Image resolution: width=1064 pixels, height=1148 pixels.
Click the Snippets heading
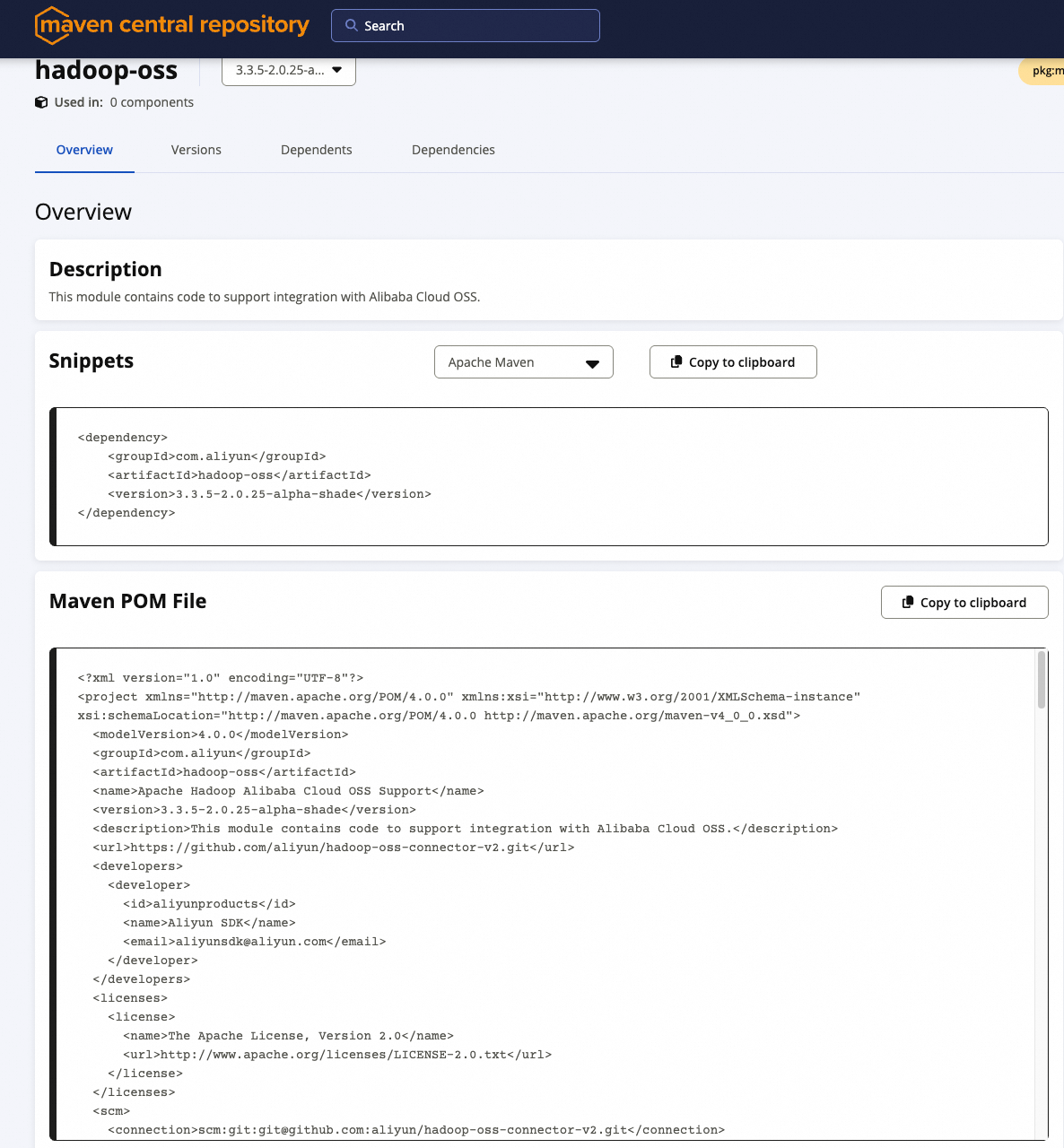click(x=92, y=361)
